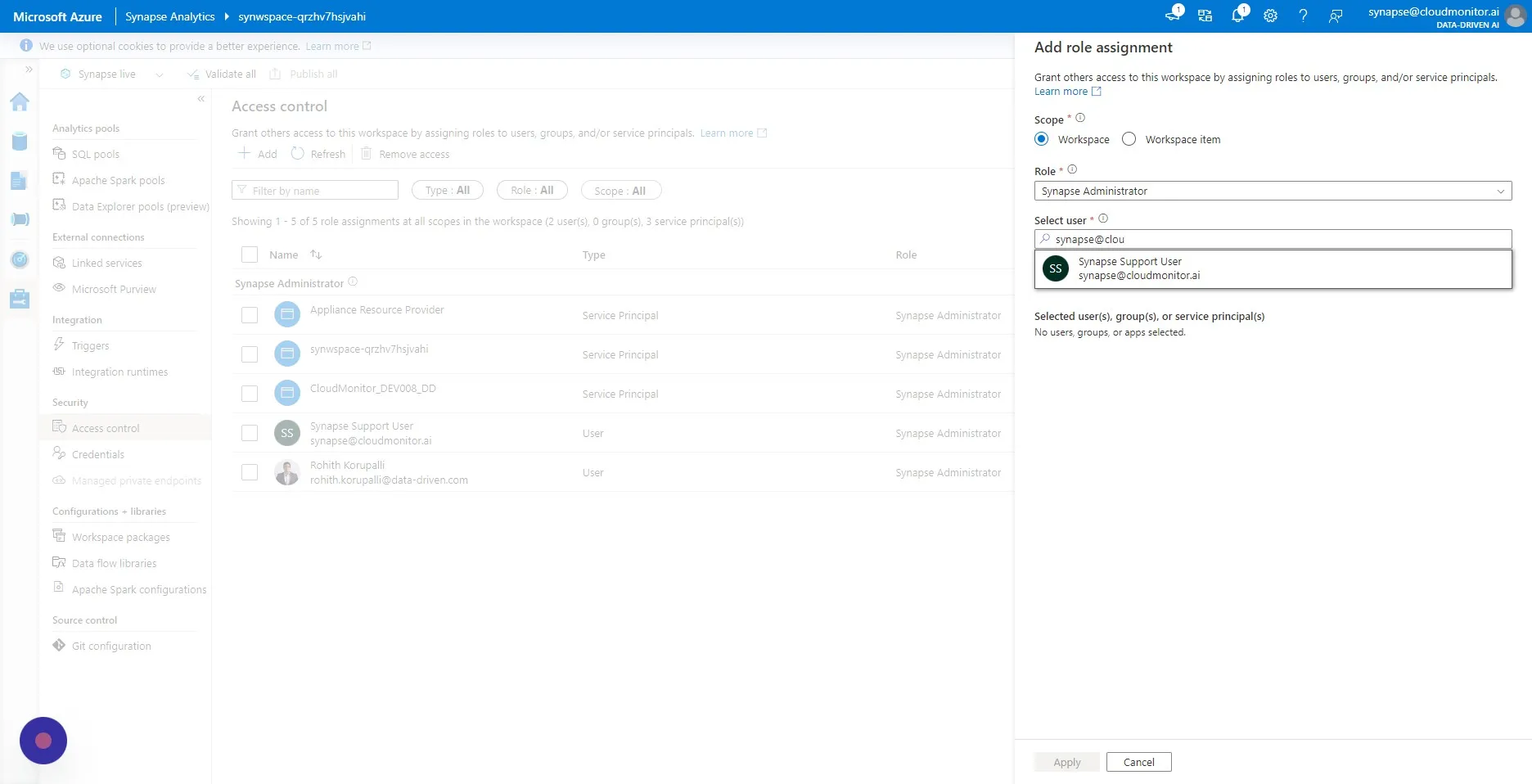Open the Type : All filter
The width and height of the screenshot is (1532, 784).
(x=448, y=191)
